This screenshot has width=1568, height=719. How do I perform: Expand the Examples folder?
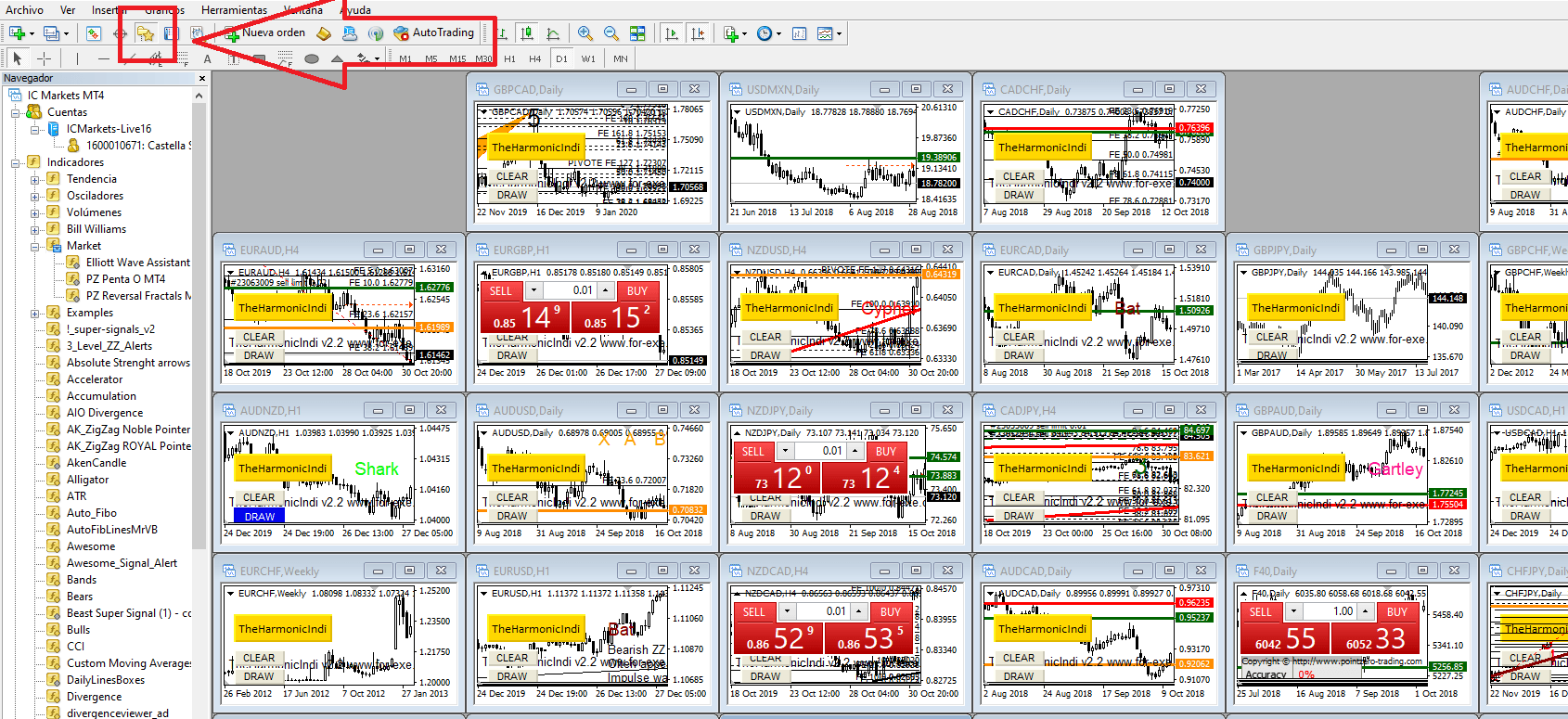(34, 313)
